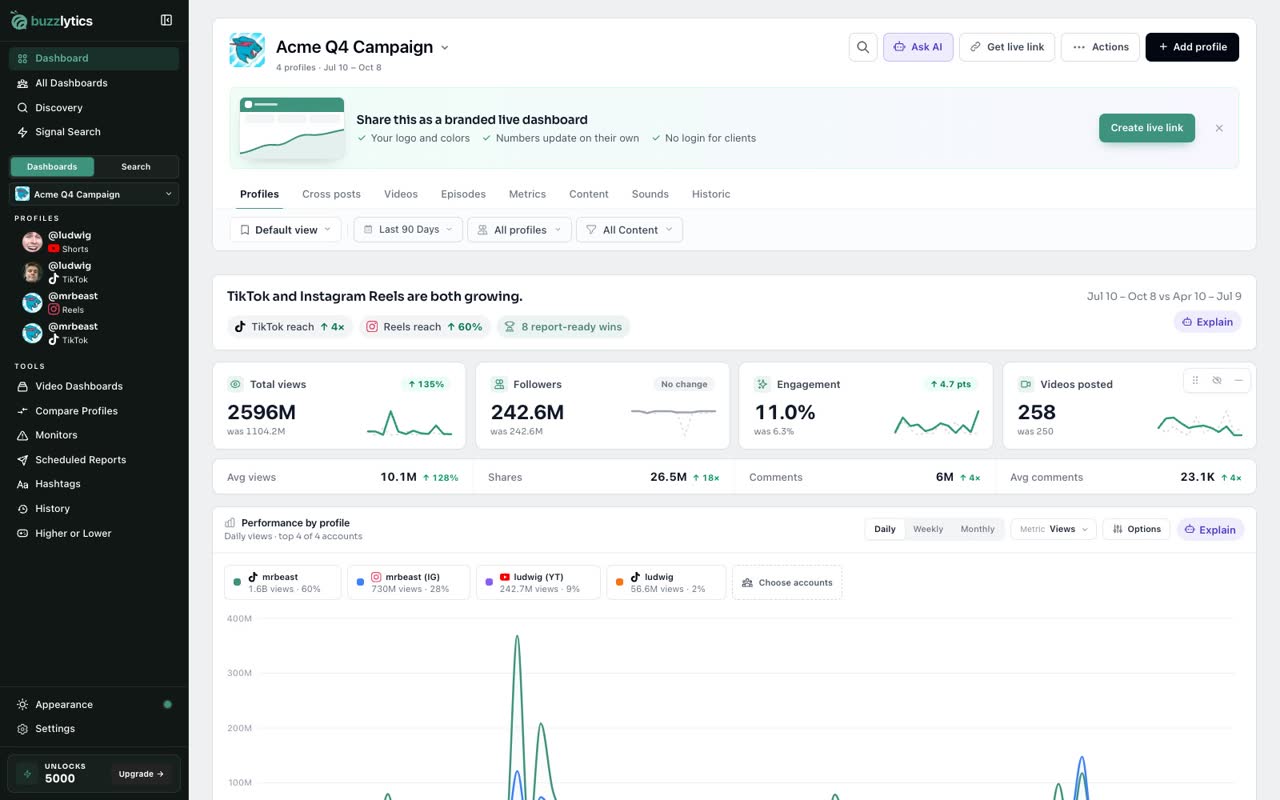This screenshot has width=1280, height=800.
Task: Select the Weekly chart interval
Action: [x=928, y=529]
